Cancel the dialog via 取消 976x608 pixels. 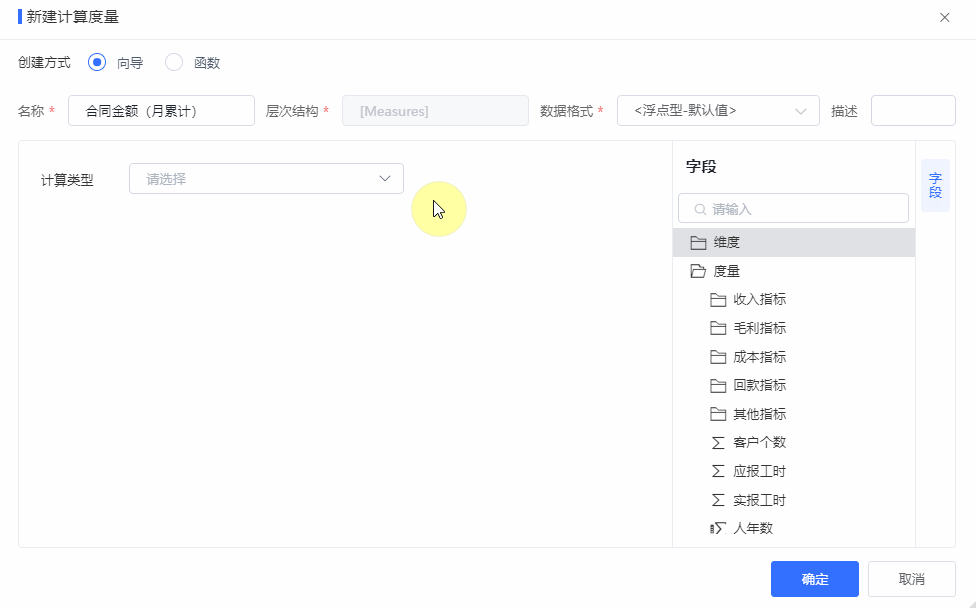tap(911, 579)
